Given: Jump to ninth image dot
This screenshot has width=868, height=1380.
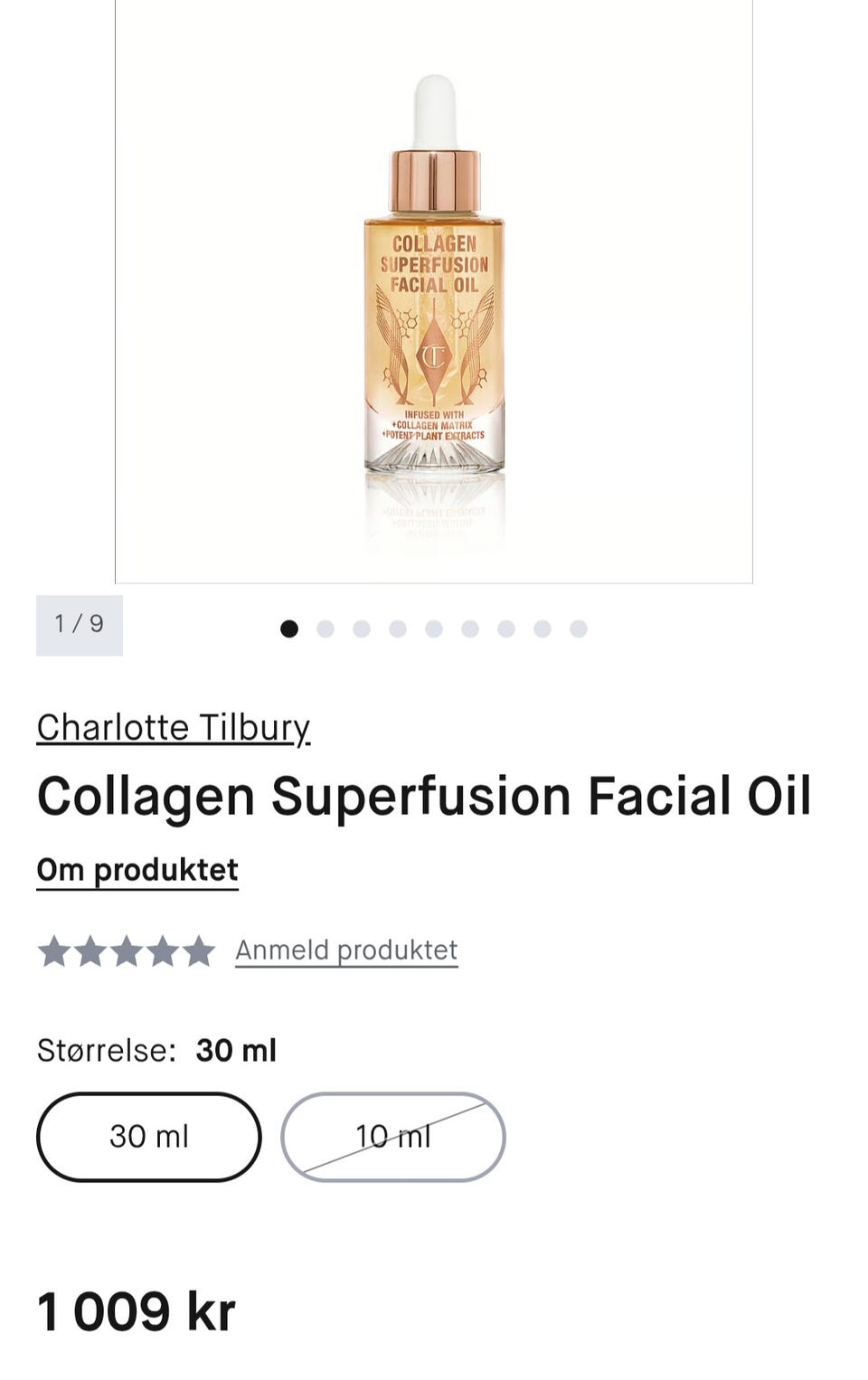Looking at the screenshot, I should (579, 629).
